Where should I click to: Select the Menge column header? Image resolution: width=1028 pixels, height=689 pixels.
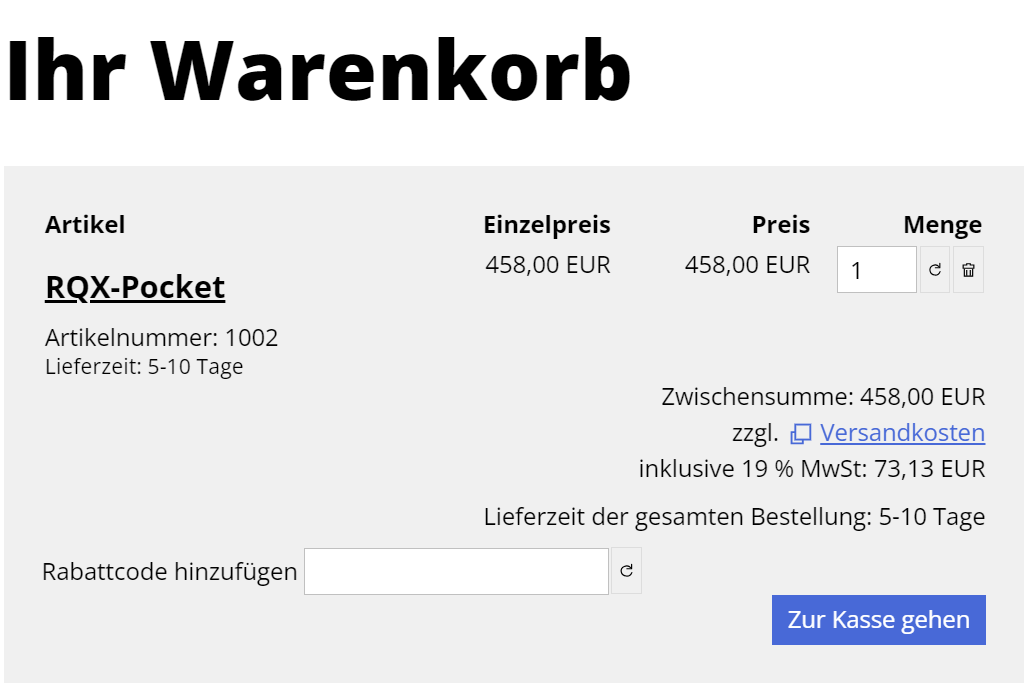point(942,224)
